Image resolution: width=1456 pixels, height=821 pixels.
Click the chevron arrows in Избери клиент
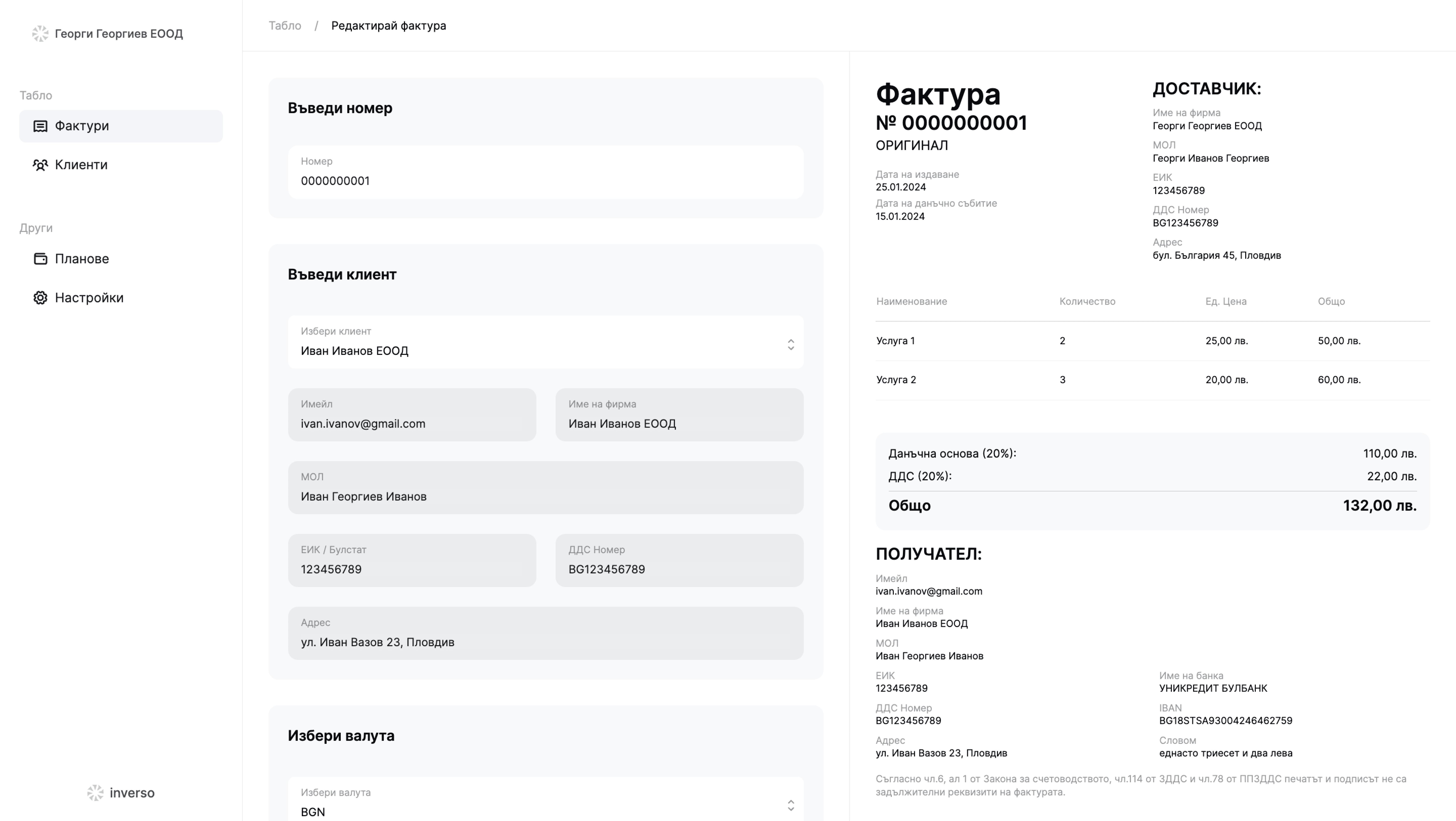[x=791, y=345]
